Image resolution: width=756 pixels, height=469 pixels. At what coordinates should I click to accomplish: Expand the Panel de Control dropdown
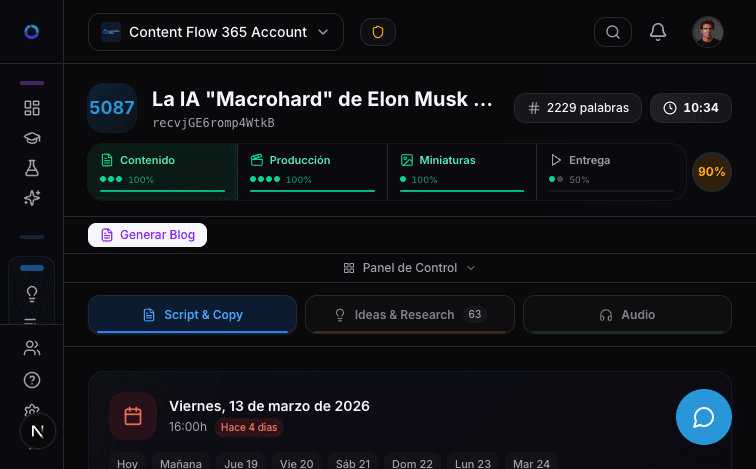tap(409, 268)
